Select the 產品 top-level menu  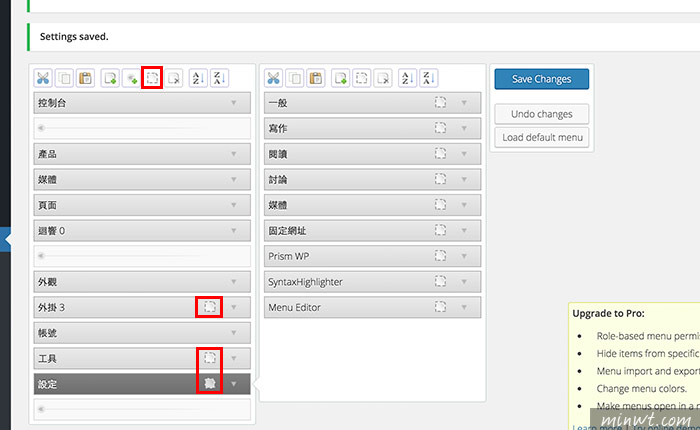pyautogui.click(x=142, y=154)
